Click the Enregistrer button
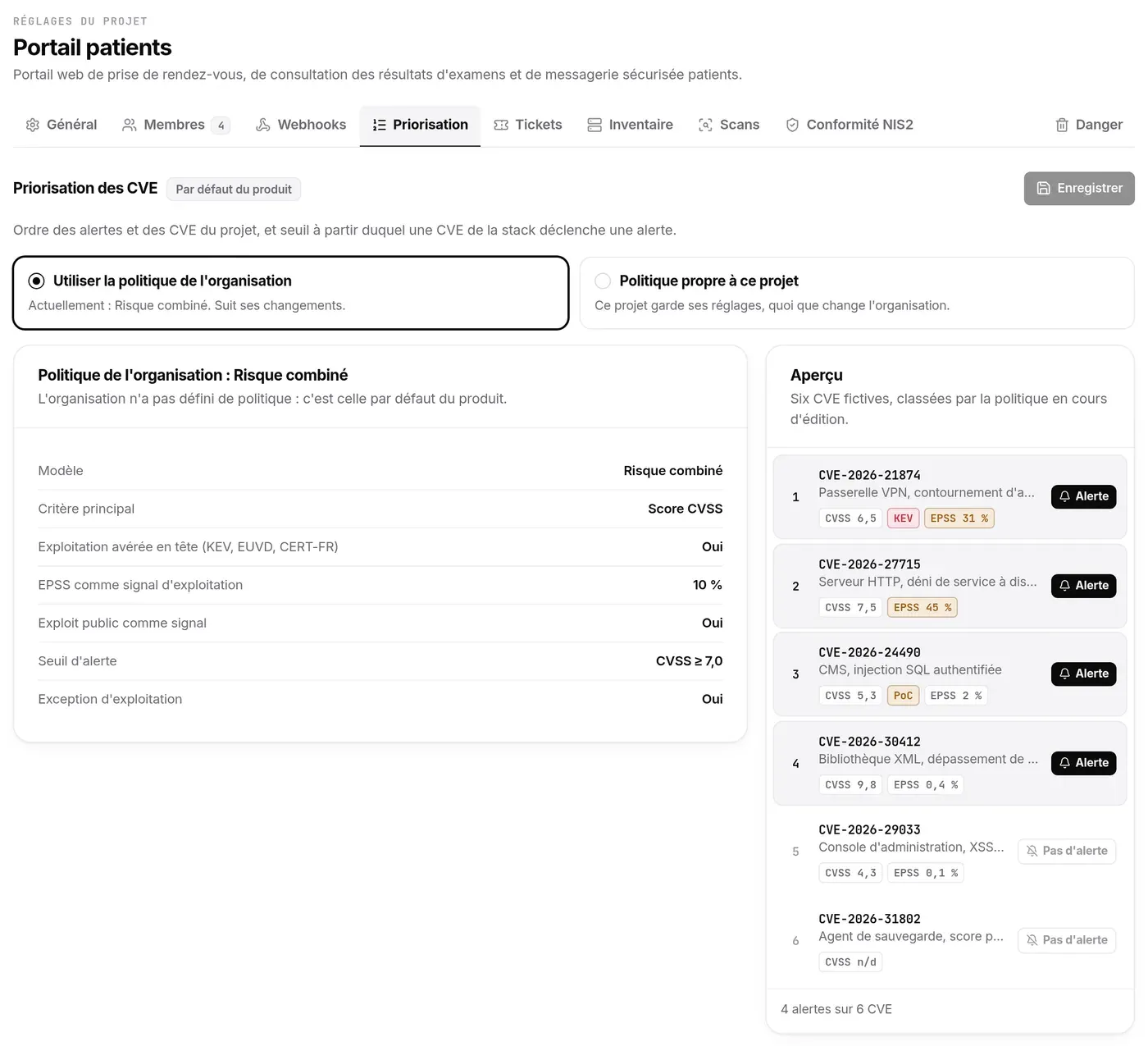Image resolution: width=1148 pixels, height=1046 pixels. pyautogui.click(x=1079, y=188)
